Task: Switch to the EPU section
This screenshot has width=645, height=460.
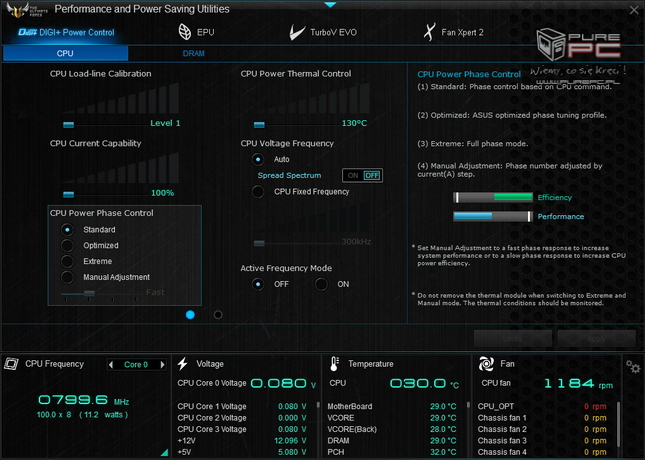Action: point(197,32)
